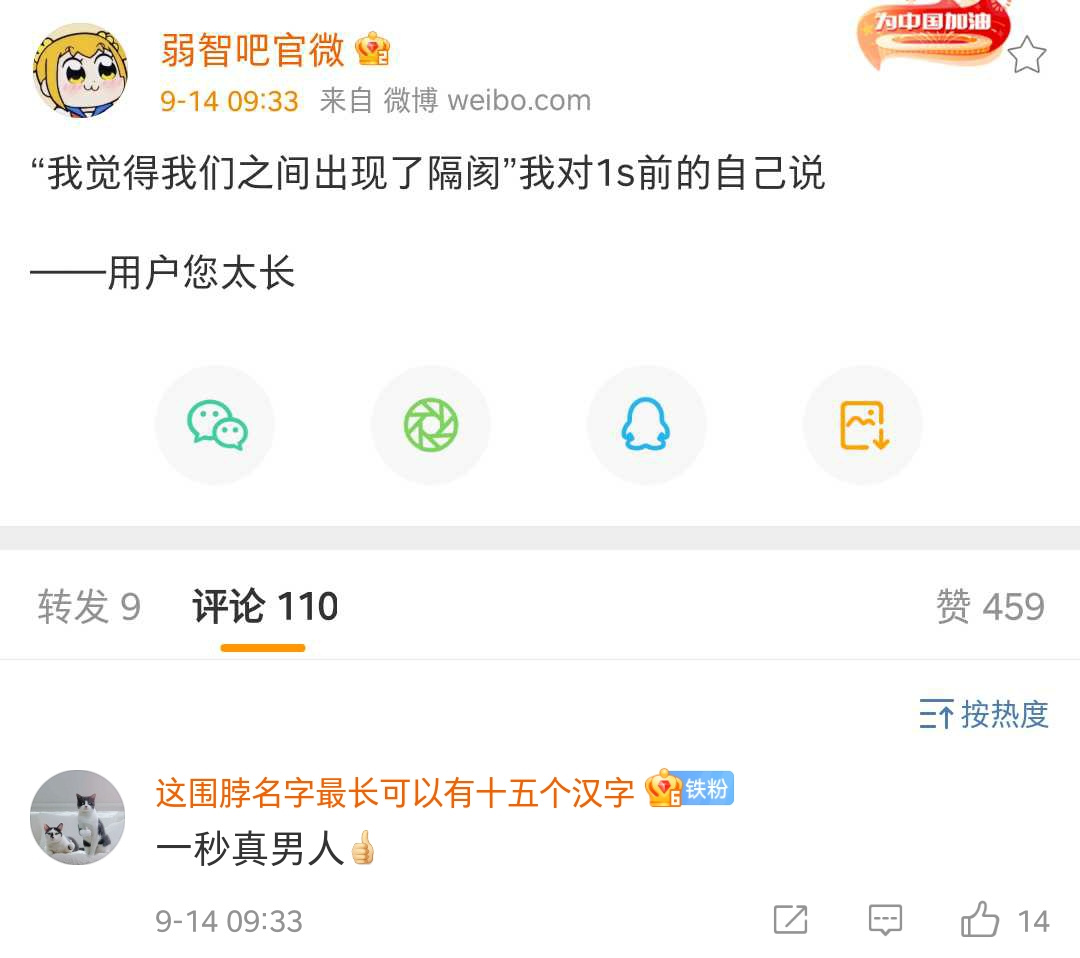Reply to the comment with the speech bubble icon

pos(885,920)
